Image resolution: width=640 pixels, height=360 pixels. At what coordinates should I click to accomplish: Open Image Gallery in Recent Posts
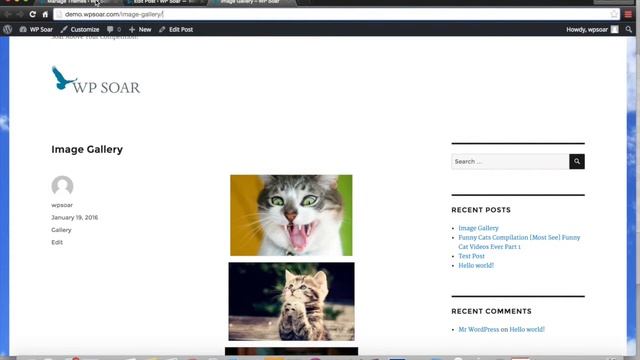tap(478, 228)
